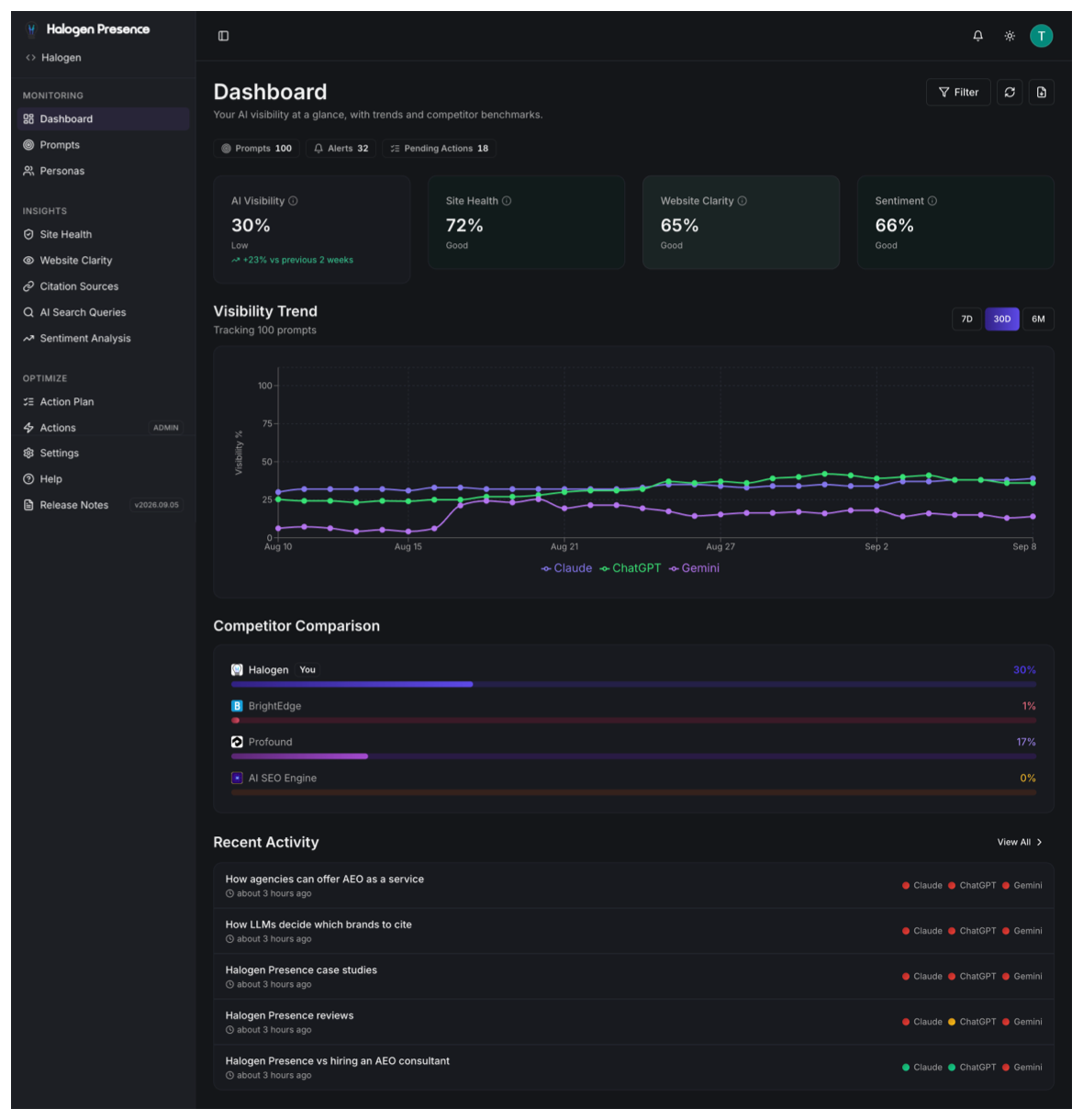This screenshot has width=1083, height=1120.
Task: Click the AI Visibility info icon
Action: [293, 201]
